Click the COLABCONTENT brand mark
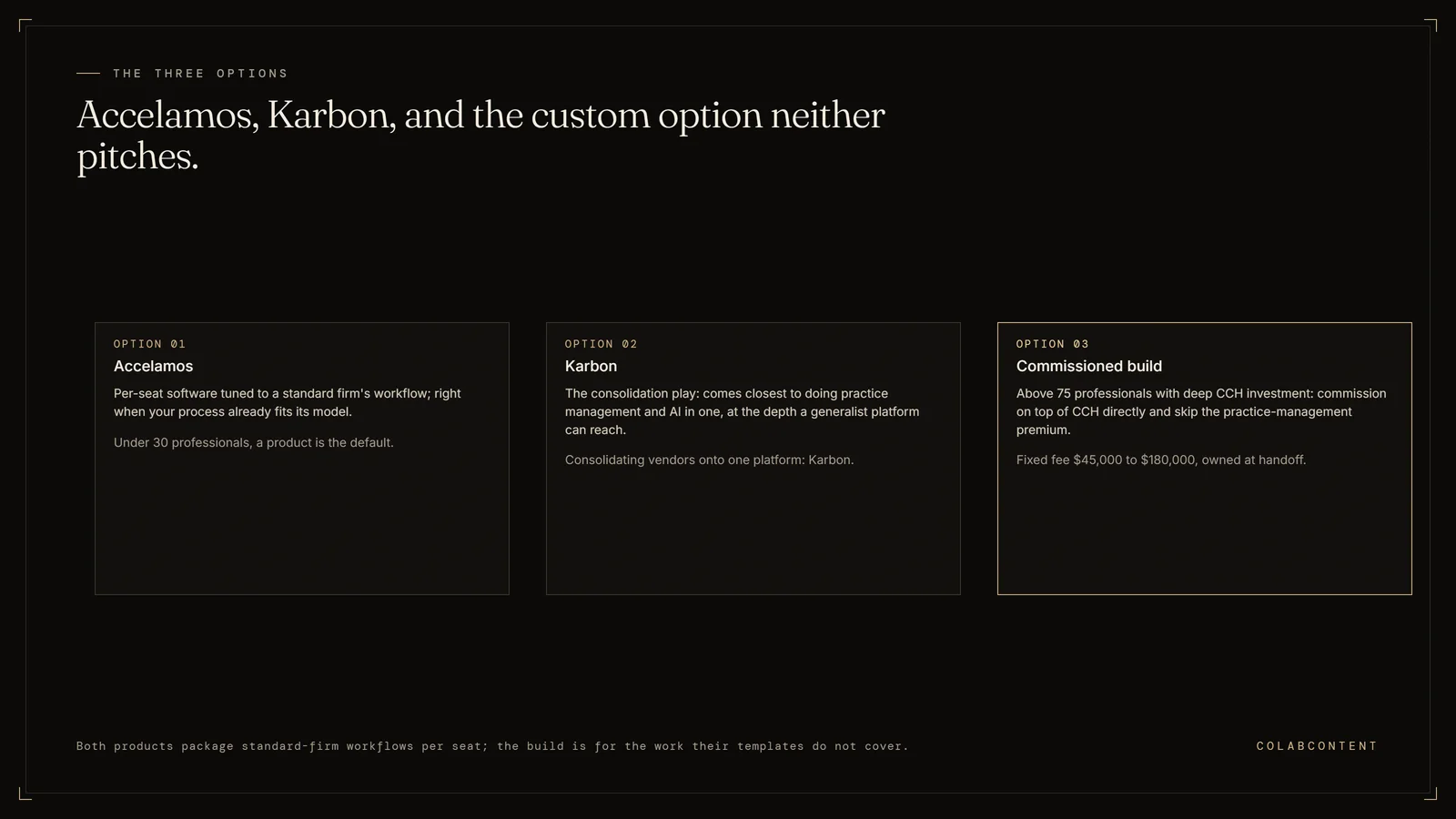The image size is (1456, 819). coord(1317,746)
